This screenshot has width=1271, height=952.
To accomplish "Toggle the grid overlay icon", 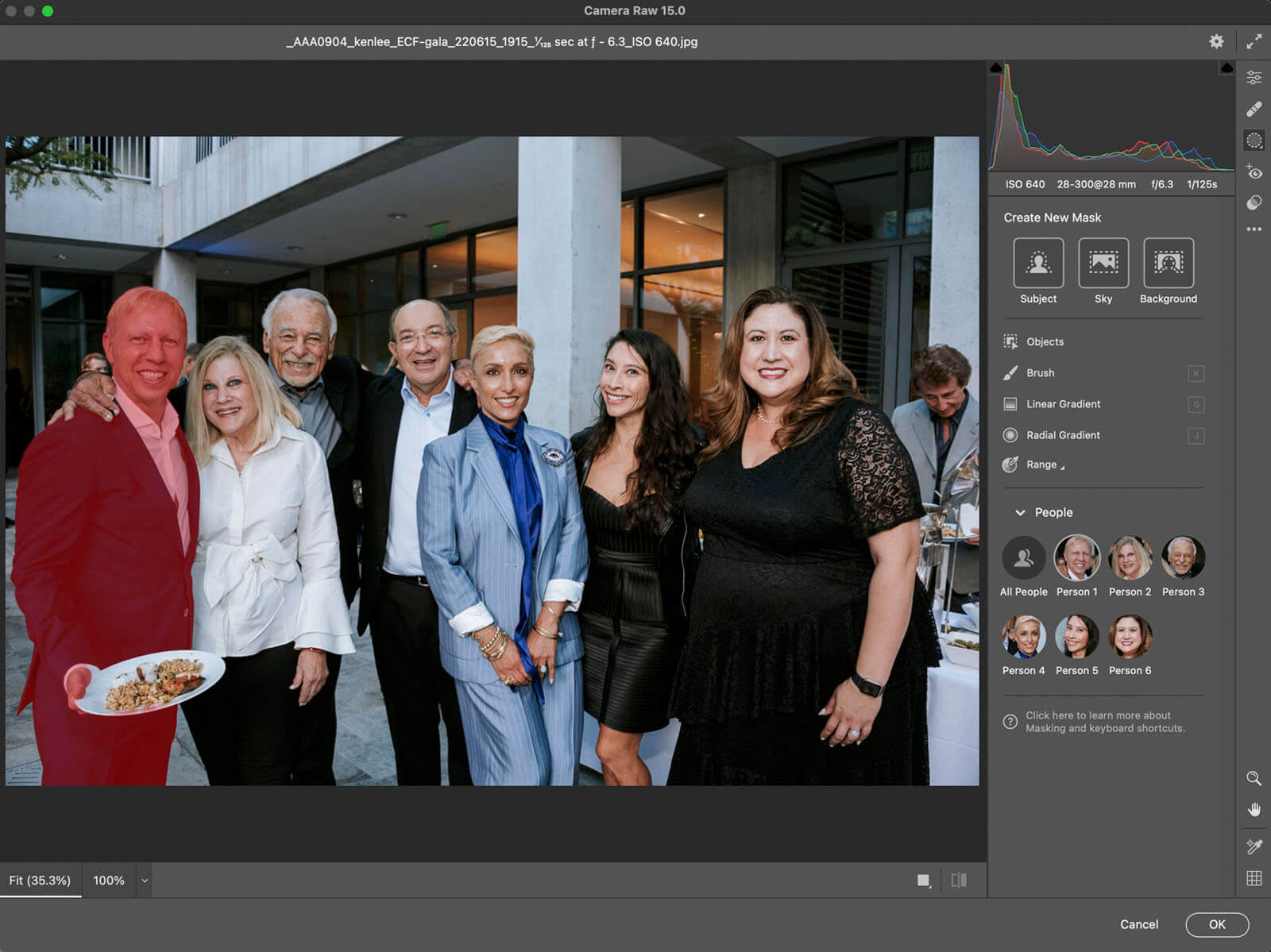I will [1254, 878].
